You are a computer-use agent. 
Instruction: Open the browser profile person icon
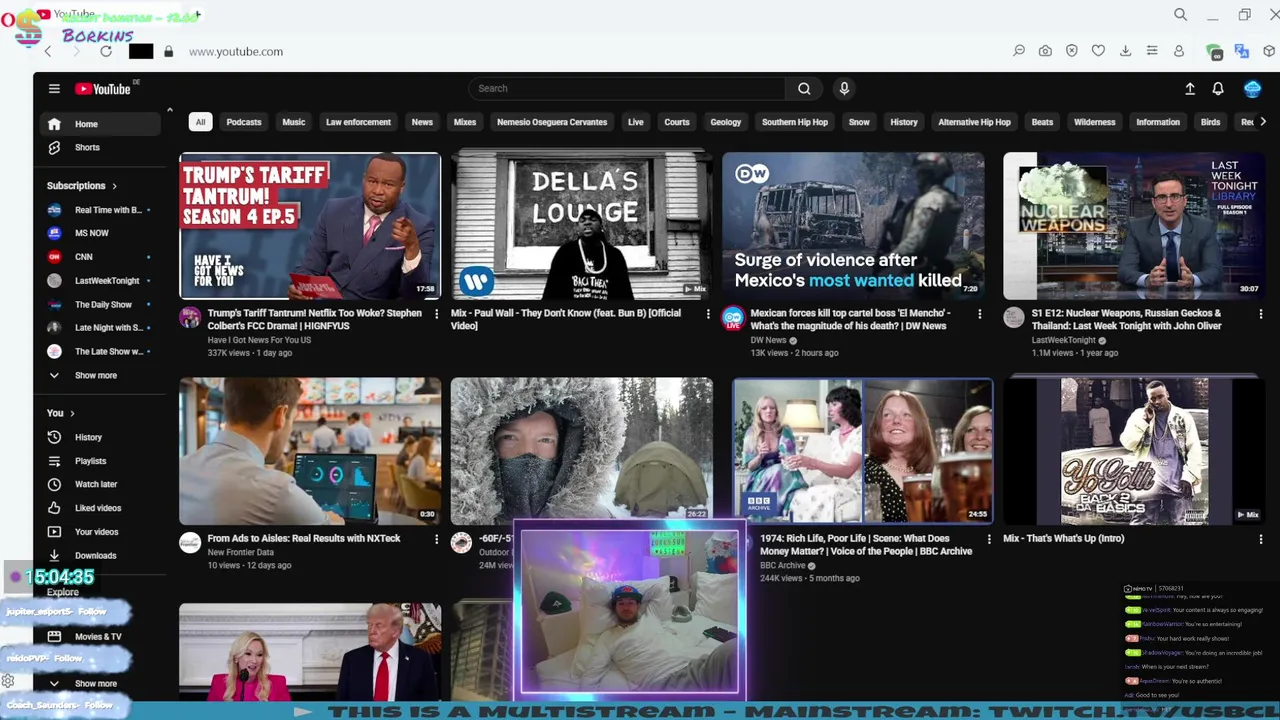point(1179,51)
